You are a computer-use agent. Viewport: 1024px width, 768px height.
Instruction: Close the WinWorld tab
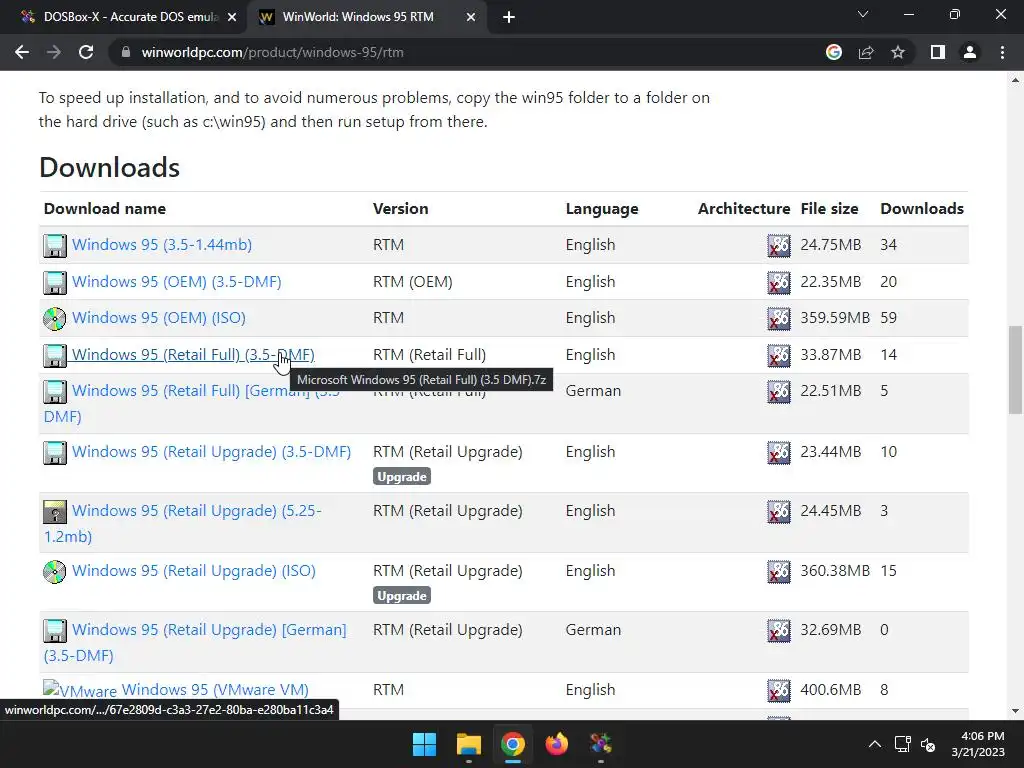(471, 18)
